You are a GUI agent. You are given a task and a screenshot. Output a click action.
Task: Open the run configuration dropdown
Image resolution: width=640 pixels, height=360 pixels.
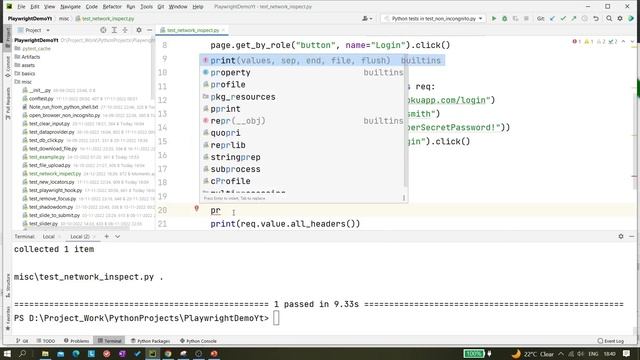coord(433,18)
